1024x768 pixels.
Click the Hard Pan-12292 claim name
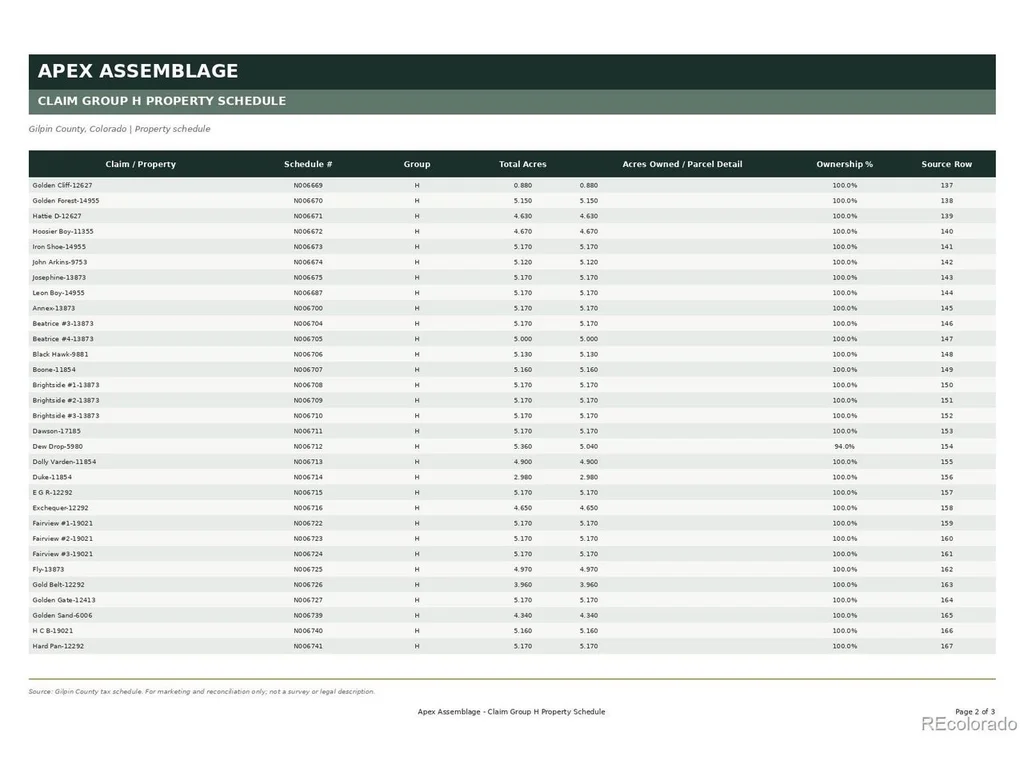[58, 647]
